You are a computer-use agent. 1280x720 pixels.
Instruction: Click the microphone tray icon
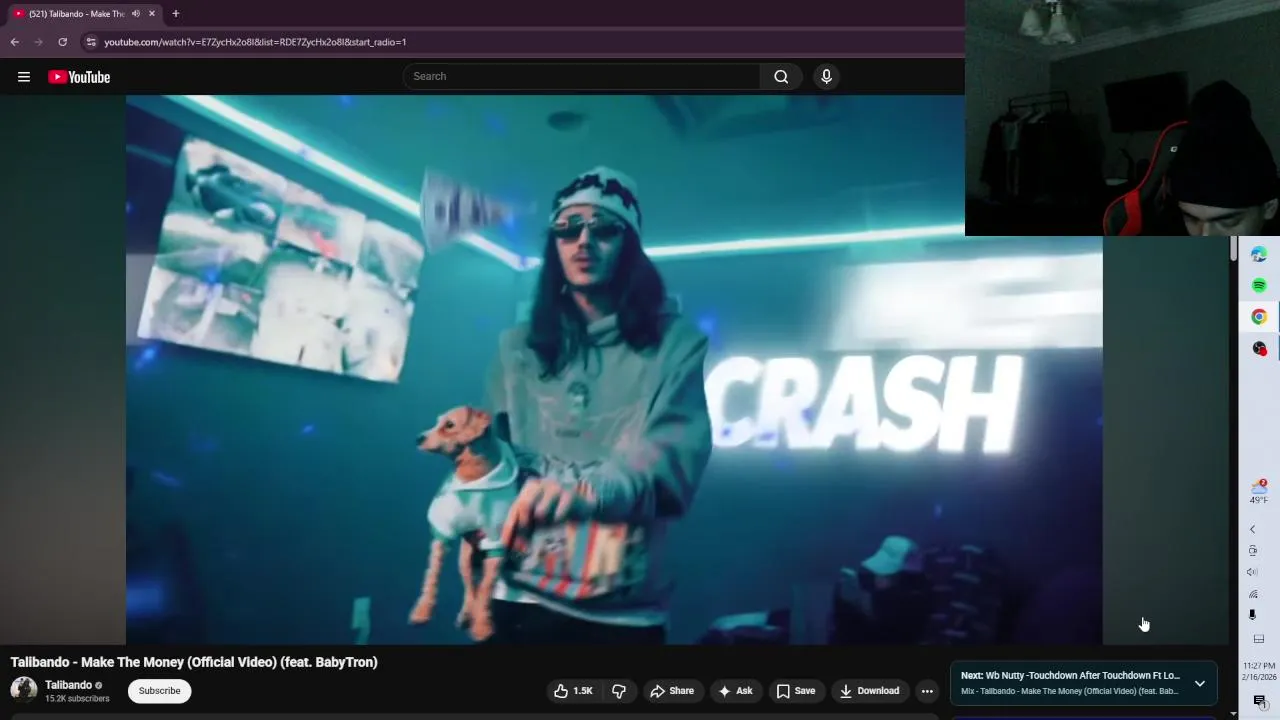tap(1252, 615)
